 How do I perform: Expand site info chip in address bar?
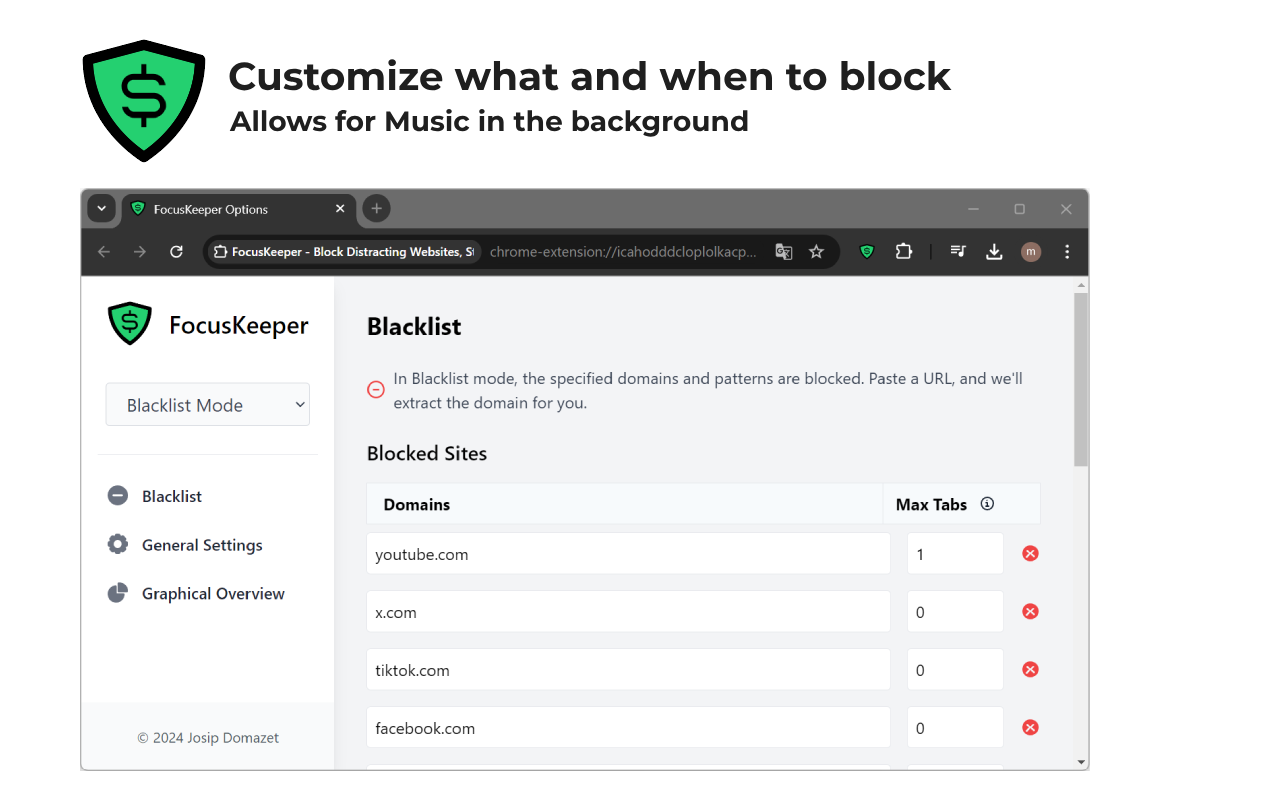pos(219,251)
